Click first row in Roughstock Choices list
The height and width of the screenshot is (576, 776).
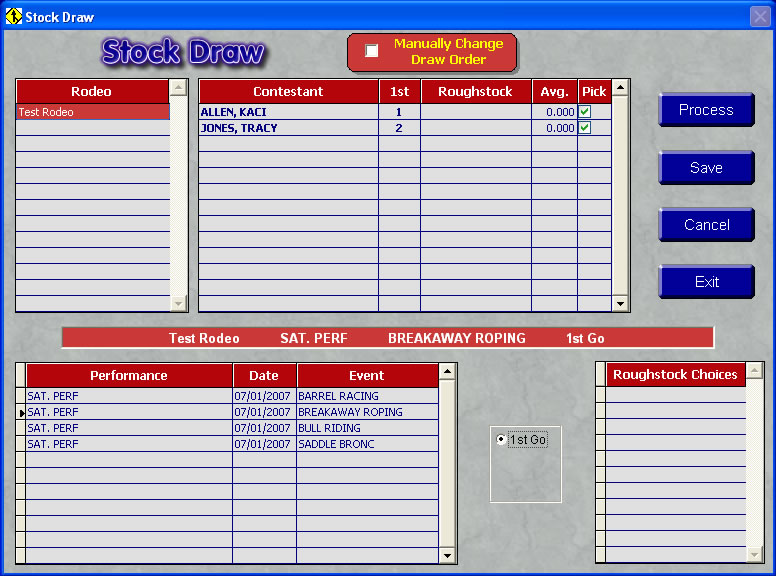[675, 395]
